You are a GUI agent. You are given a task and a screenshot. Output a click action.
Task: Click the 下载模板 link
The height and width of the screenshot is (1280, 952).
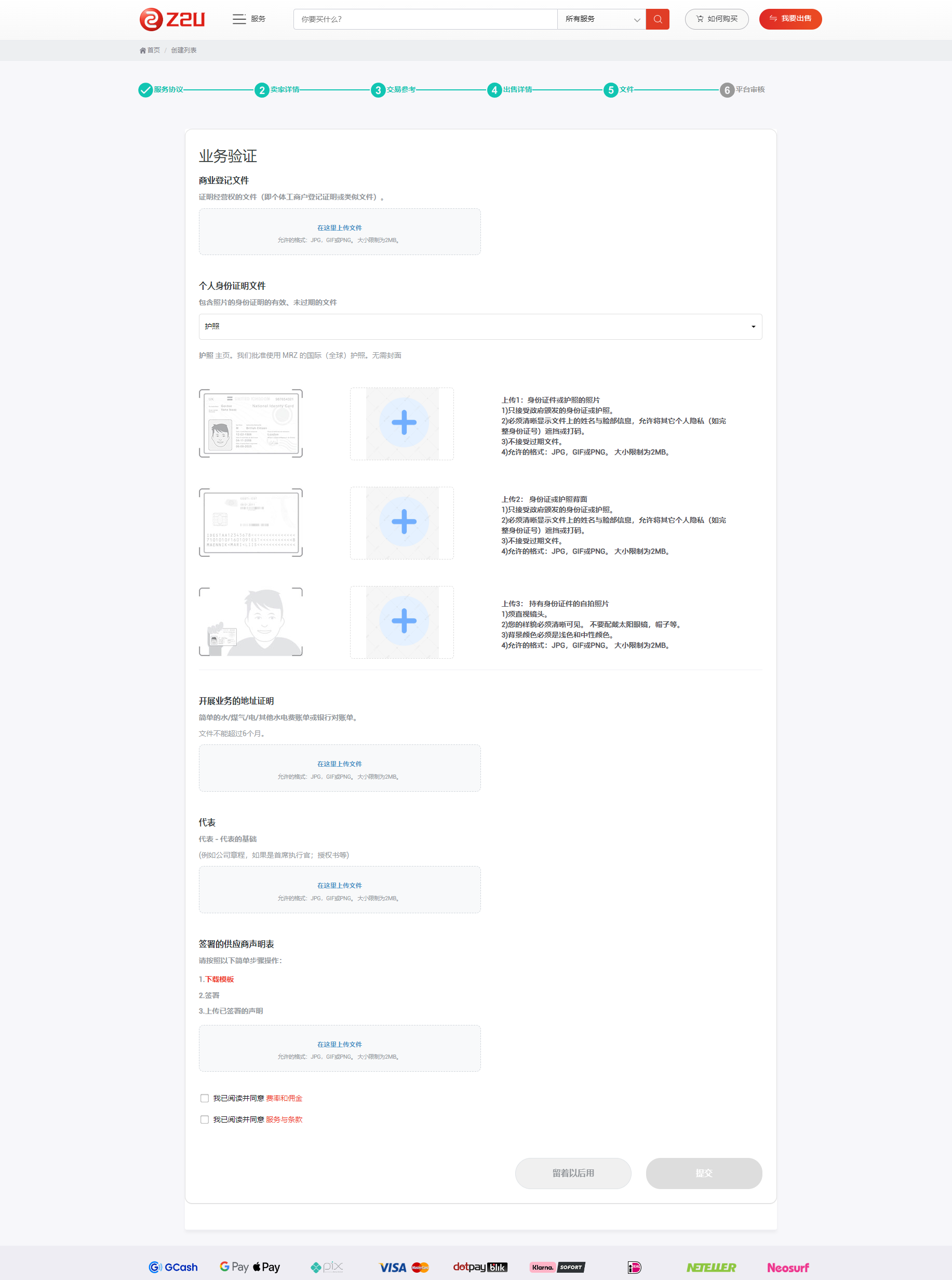[x=220, y=979]
